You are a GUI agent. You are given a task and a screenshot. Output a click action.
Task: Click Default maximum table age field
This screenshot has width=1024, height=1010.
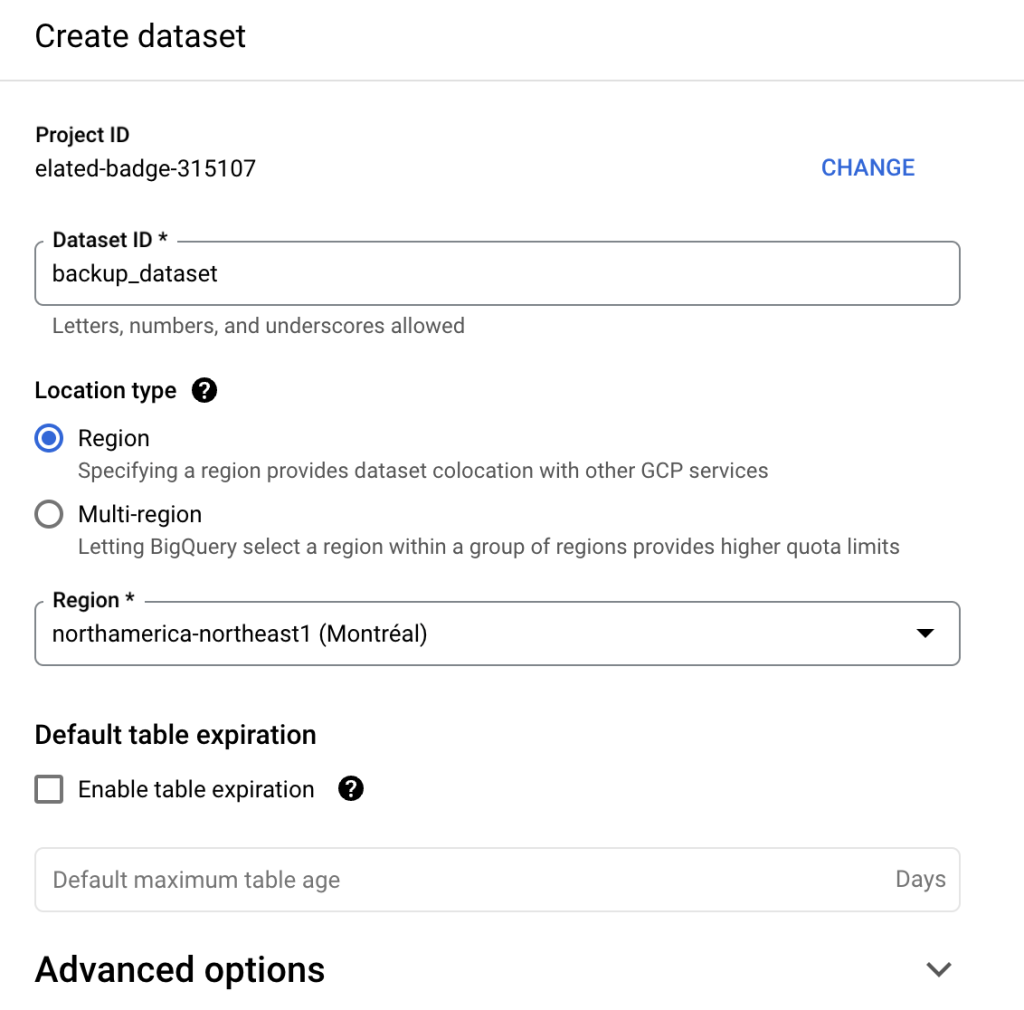pos(497,879)
